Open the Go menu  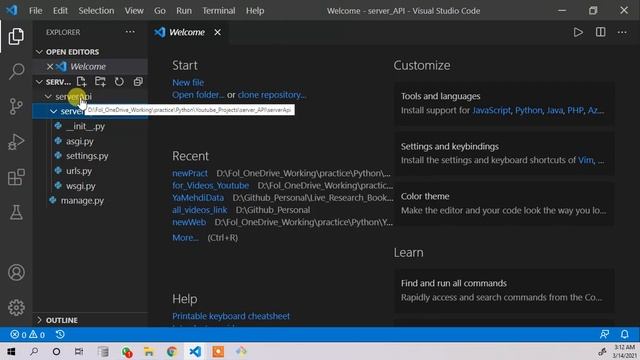pos(160,11)
